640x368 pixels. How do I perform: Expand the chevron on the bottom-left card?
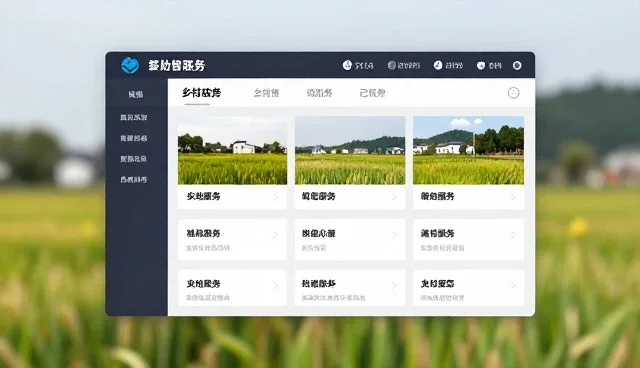click(x=276, y=285)
